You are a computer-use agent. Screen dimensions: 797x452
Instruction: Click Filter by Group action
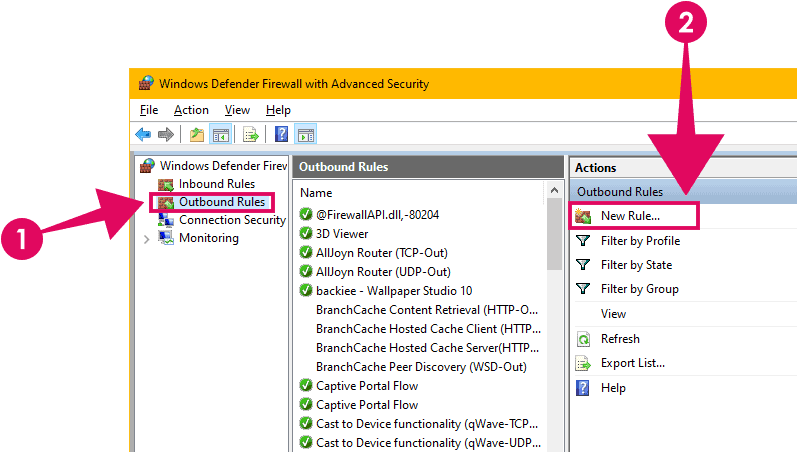coord(639,289)
